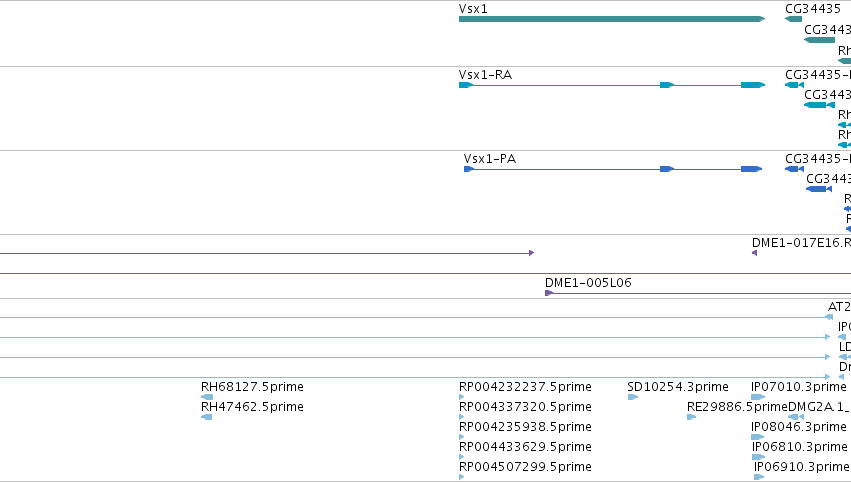Image resolution: width=851 pixels, height=482 pixels.
Task: Click the SD10254.3prime EST glyph
Action: point(632,397)
